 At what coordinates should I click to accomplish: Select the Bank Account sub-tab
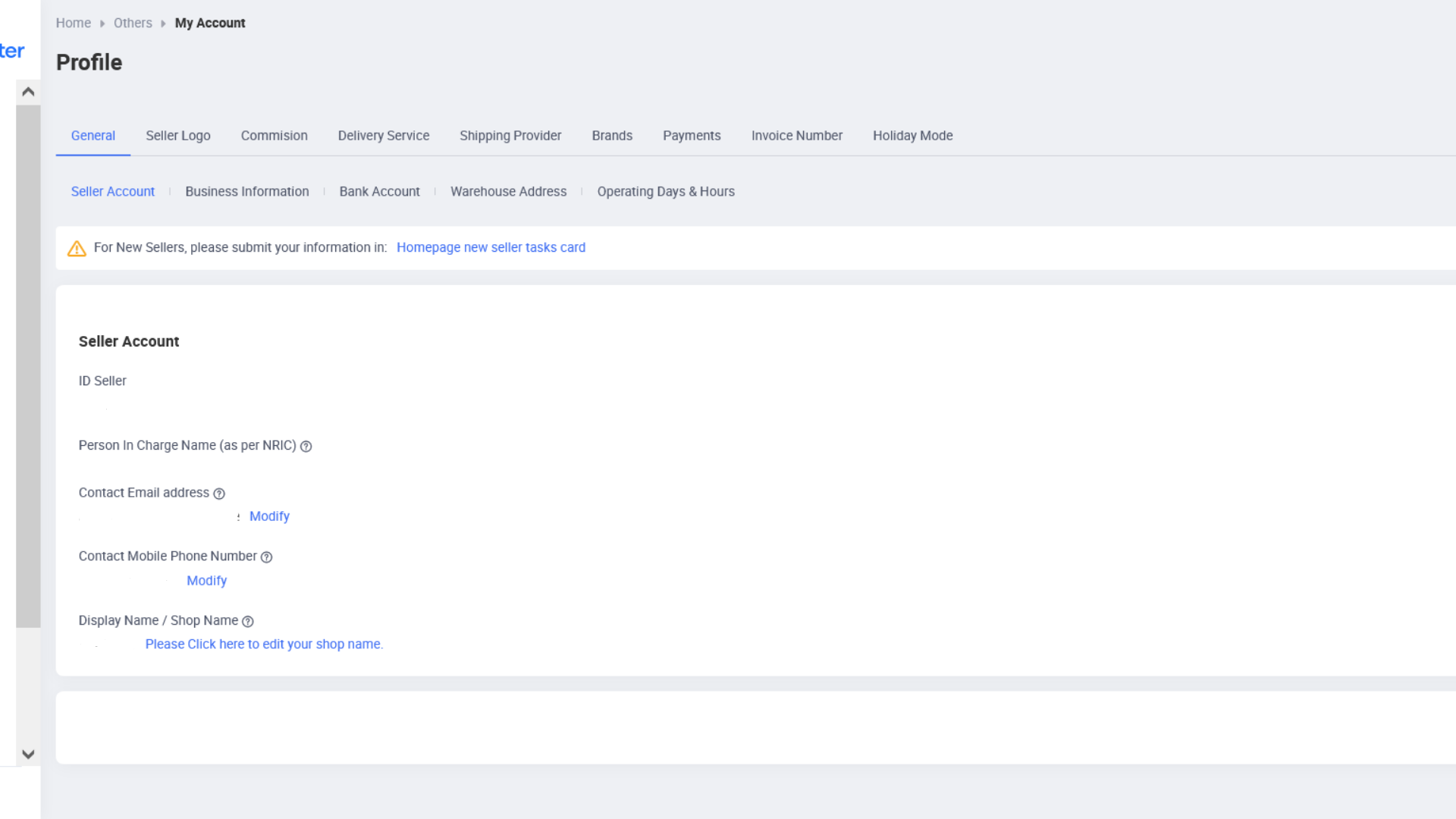click(x=379, y=192)
